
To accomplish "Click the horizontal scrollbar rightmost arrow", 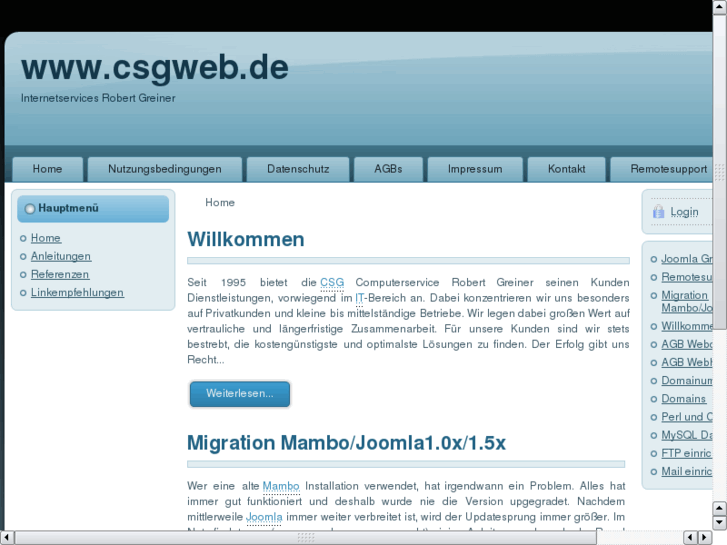I will (x=705, y=538).
